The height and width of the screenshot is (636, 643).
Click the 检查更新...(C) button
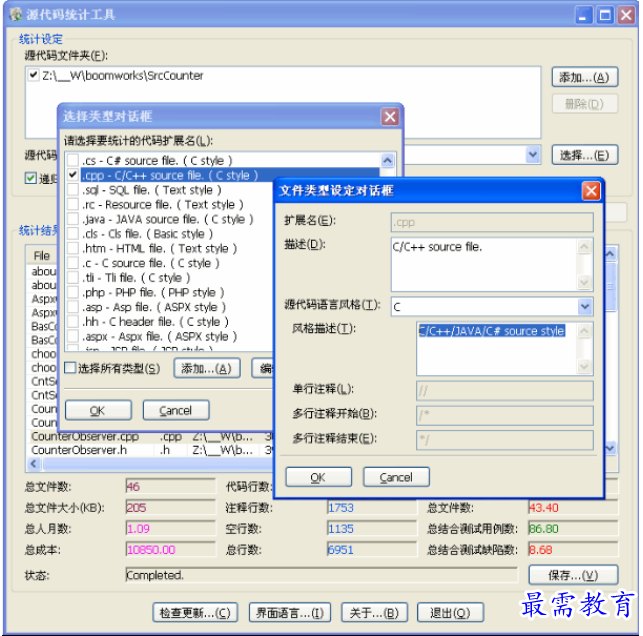tap(195, 613)
